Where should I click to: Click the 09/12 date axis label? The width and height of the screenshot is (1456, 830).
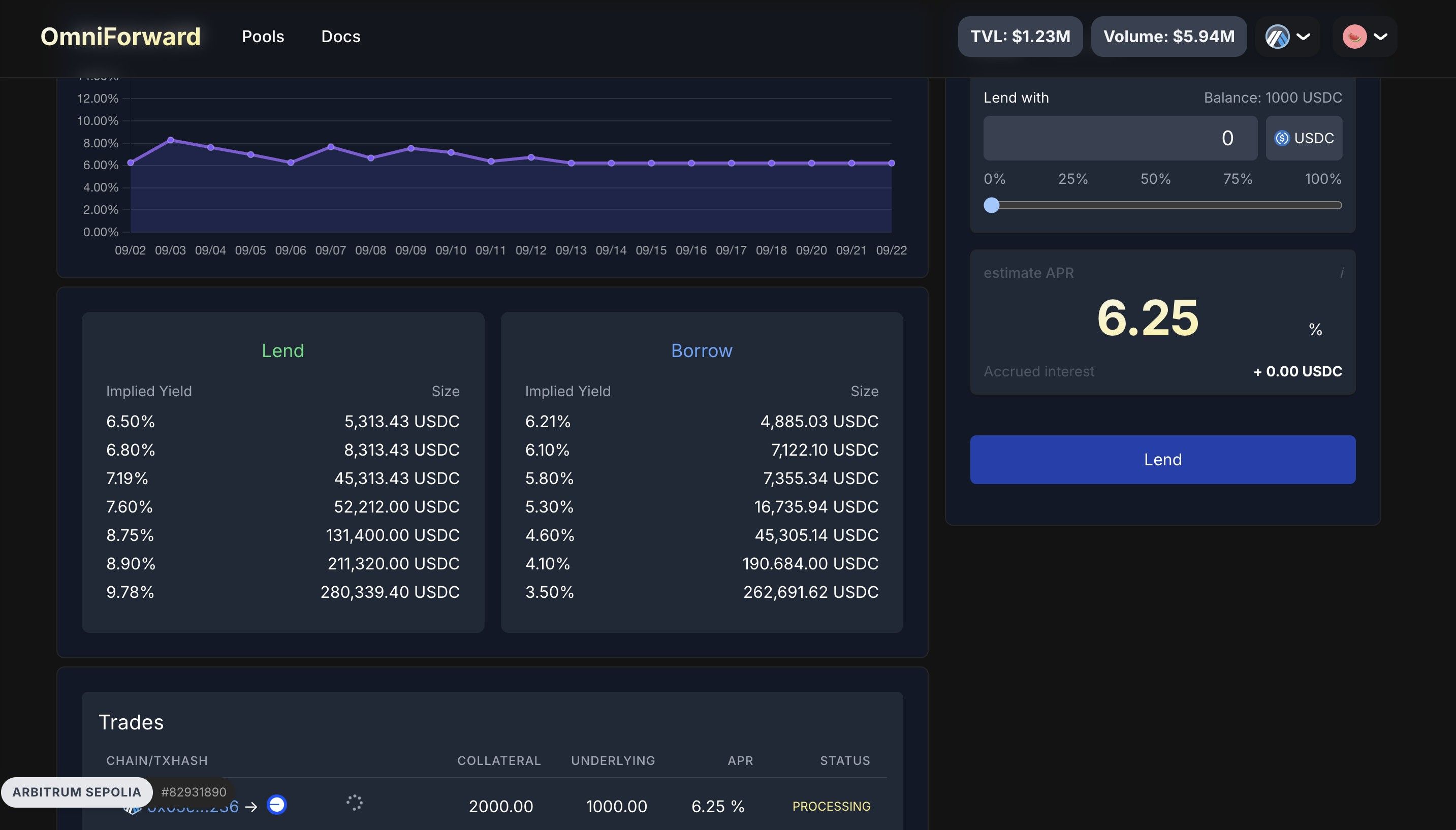(x=531, y=250)
